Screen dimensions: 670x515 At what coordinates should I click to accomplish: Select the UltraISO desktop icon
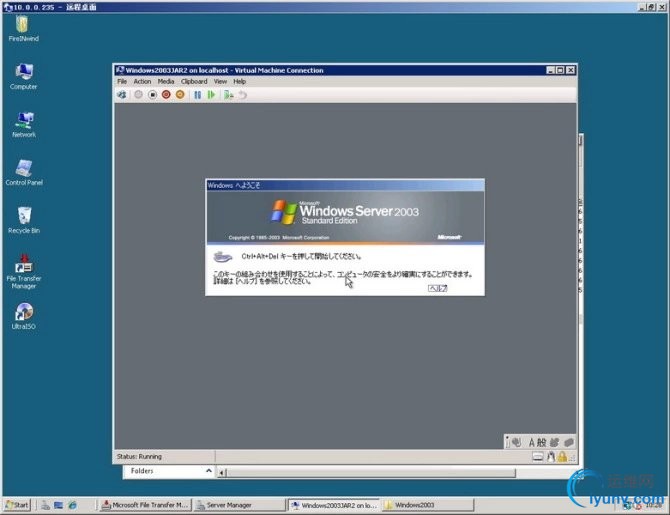click(x=24, y=316)
